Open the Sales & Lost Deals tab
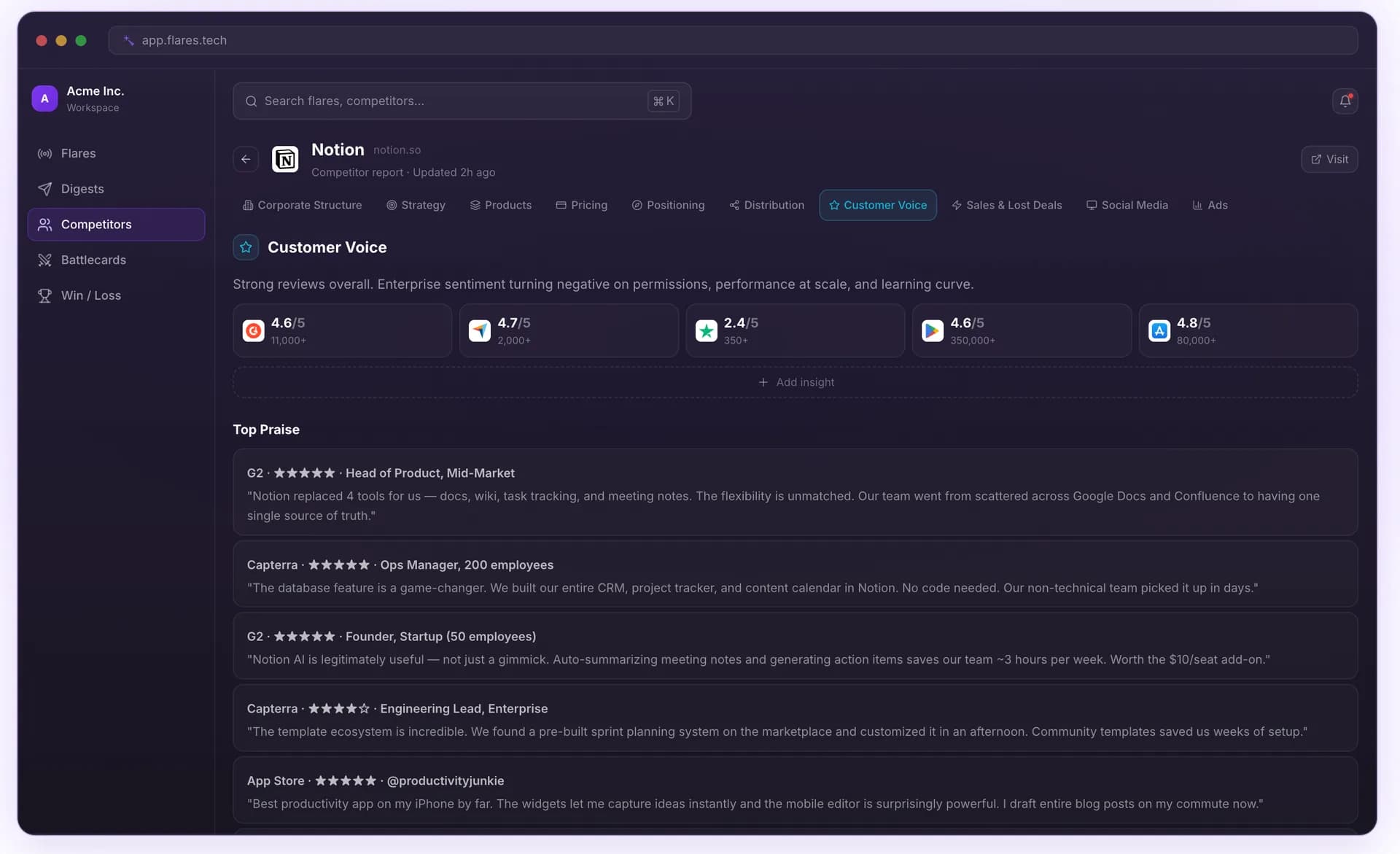Image resolution: width=1400 pixels, height=854 pixels. (1006, 205)
